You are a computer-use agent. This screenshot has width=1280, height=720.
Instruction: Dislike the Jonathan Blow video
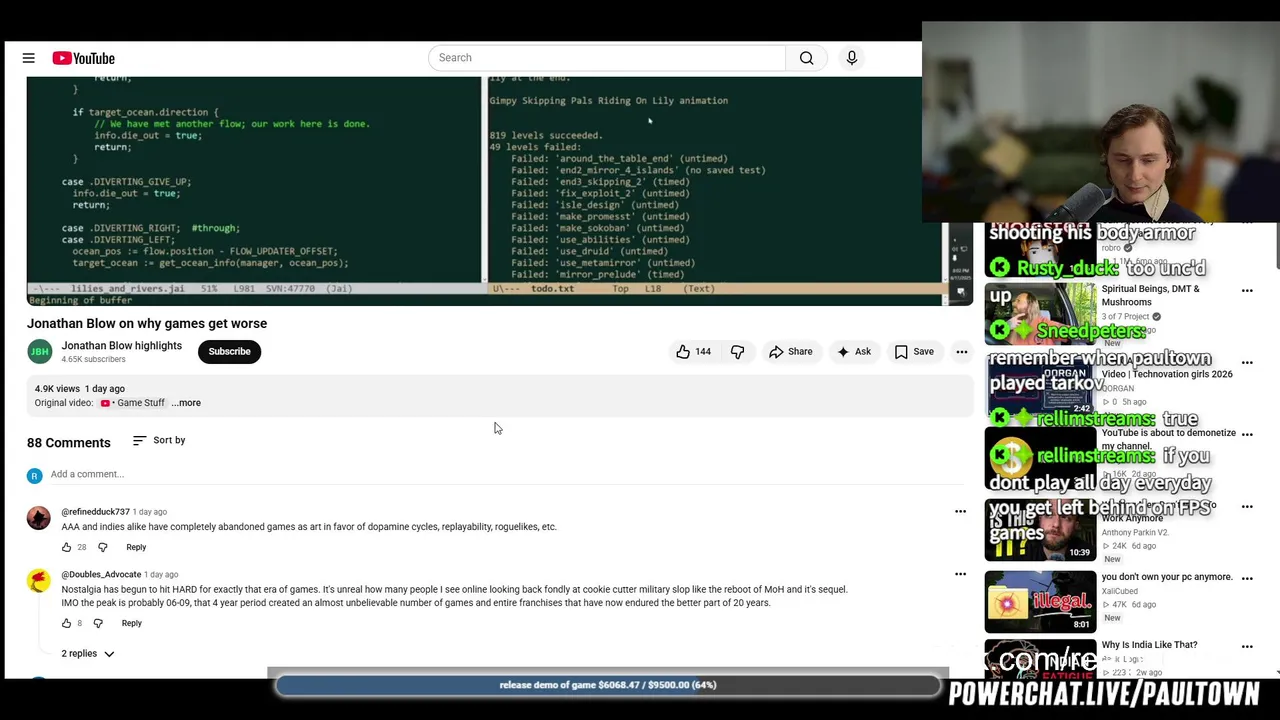coord(737,352)
